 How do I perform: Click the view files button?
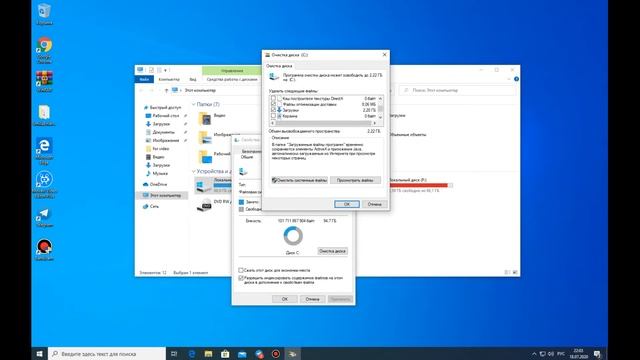click(355, 180)
